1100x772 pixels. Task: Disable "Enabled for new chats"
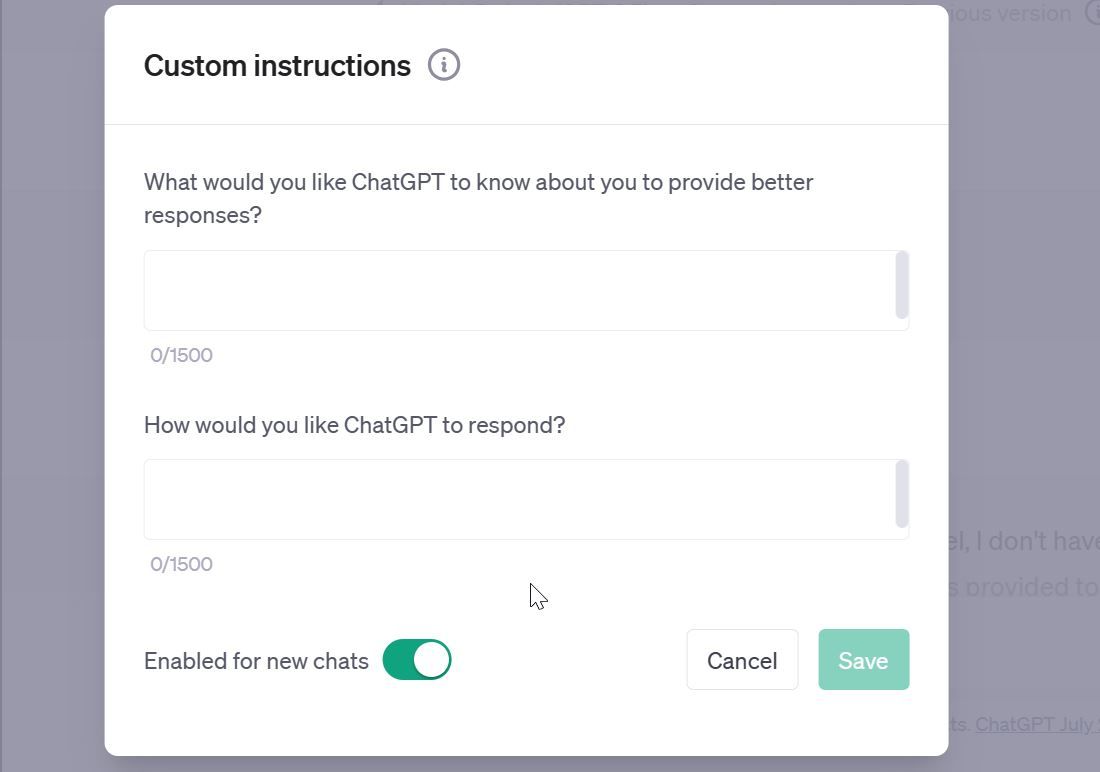click(417, 660)
